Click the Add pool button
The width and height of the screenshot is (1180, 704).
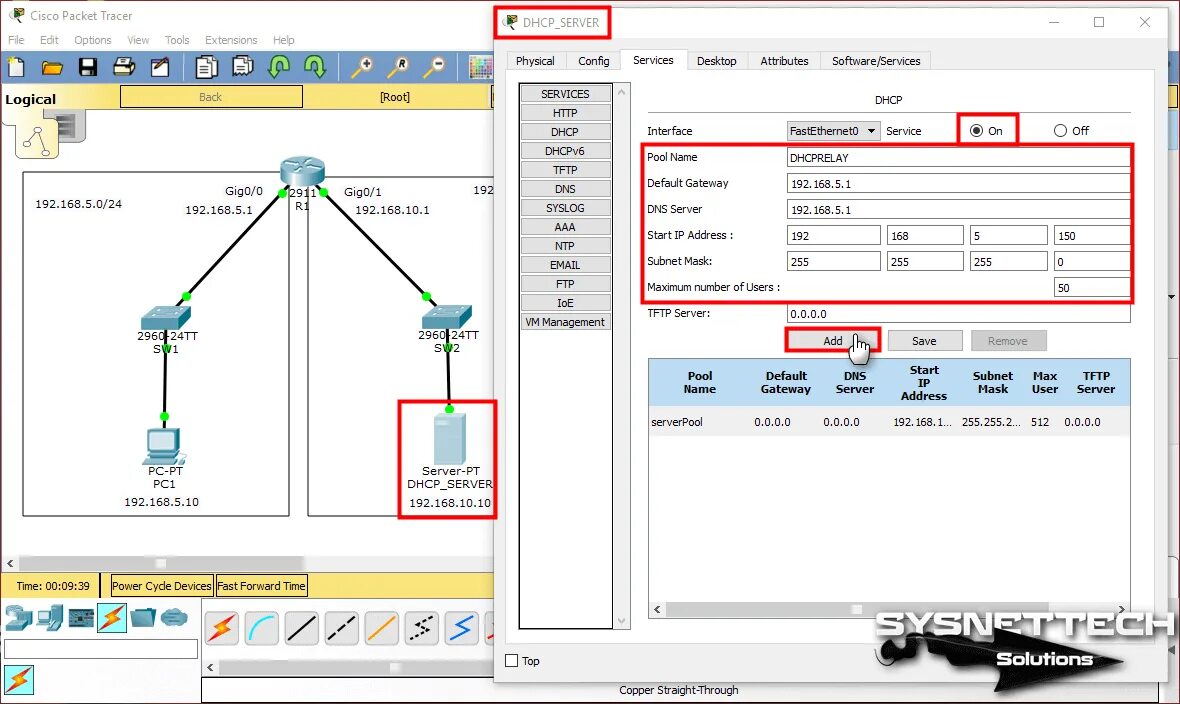pyautogui.click(x=832, y=341)
